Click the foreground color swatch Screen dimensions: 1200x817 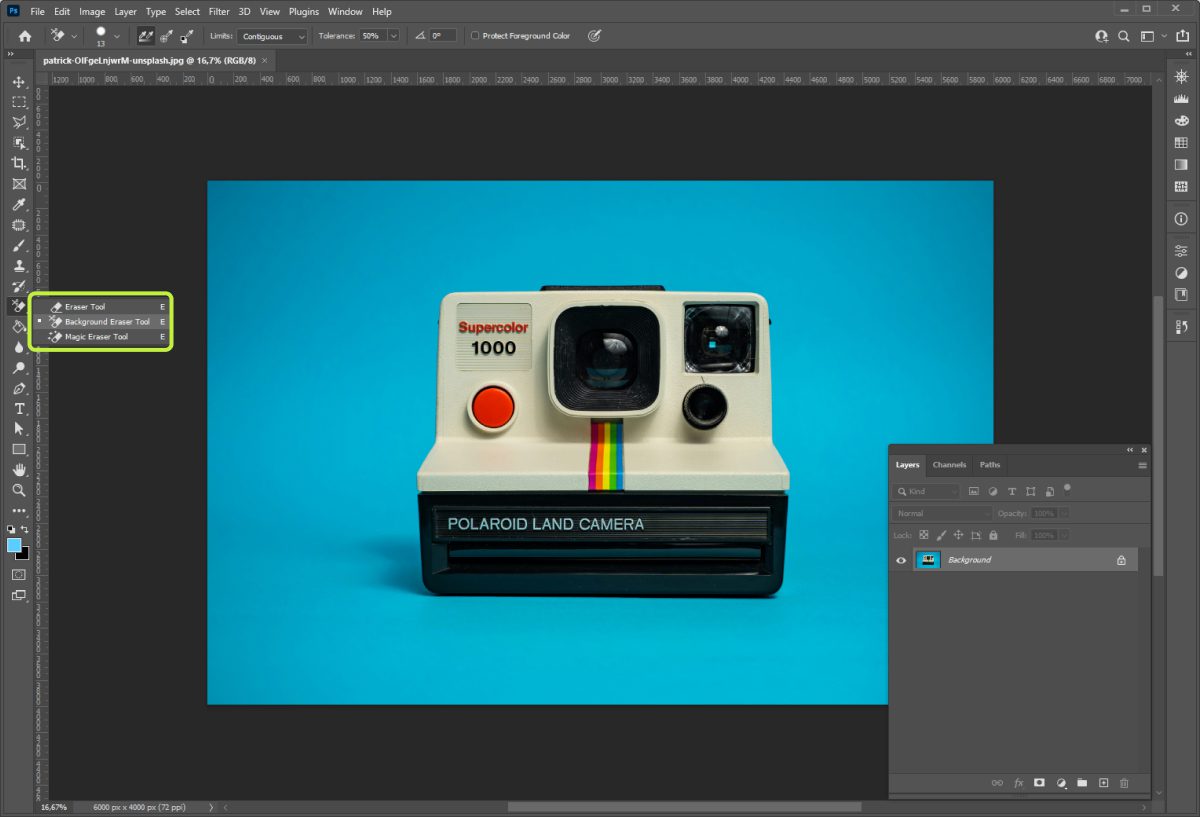click(x=14, y=545)
